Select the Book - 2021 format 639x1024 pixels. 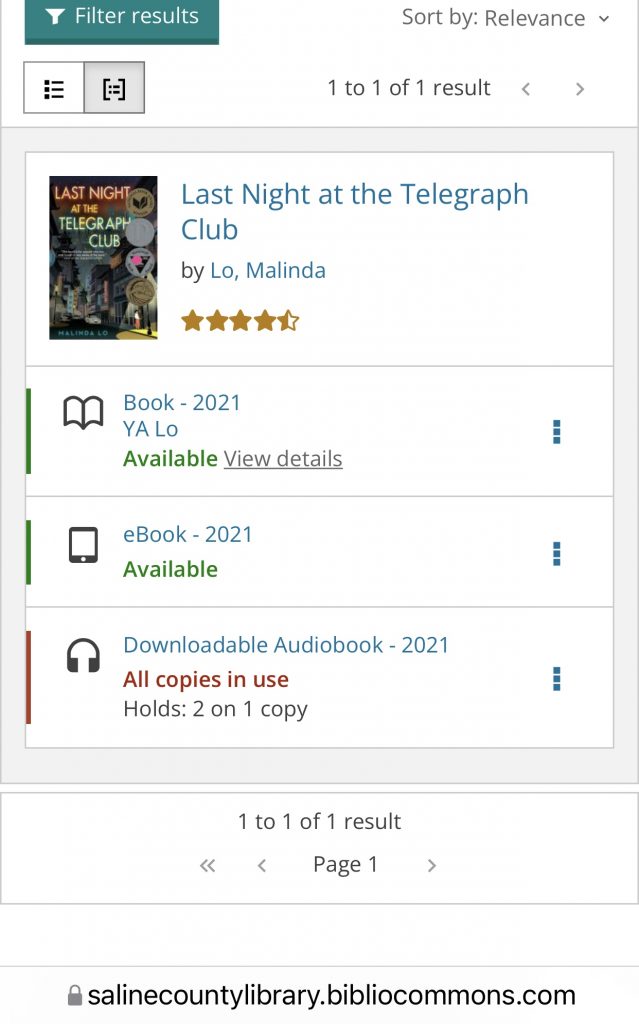(x=182, y=402)
